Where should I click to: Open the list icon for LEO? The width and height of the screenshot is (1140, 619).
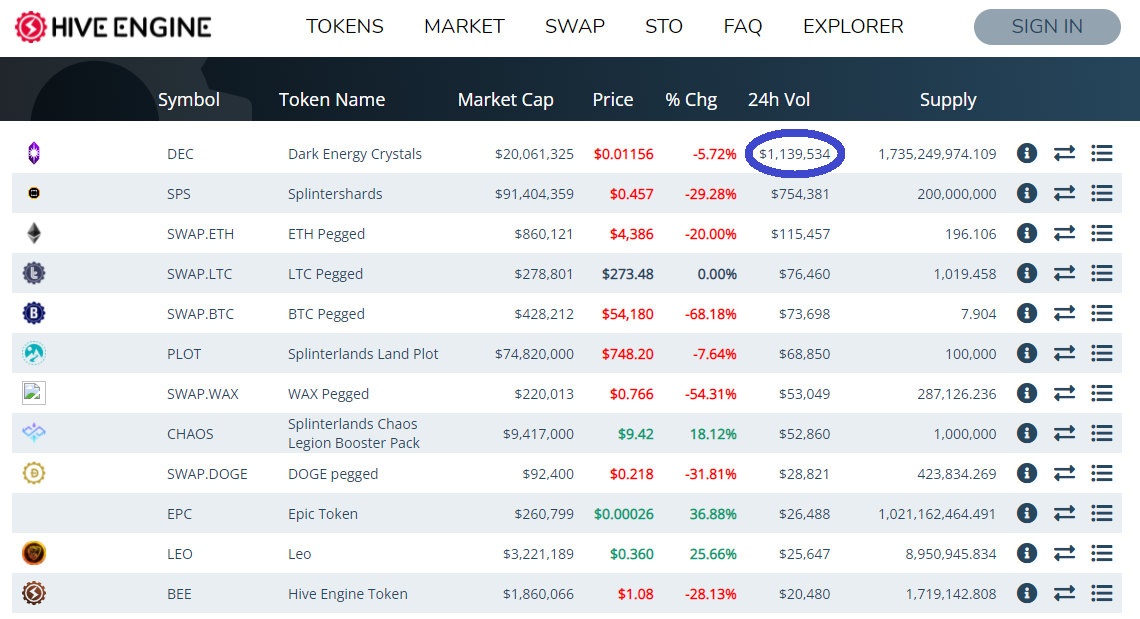pos(1101,554)
